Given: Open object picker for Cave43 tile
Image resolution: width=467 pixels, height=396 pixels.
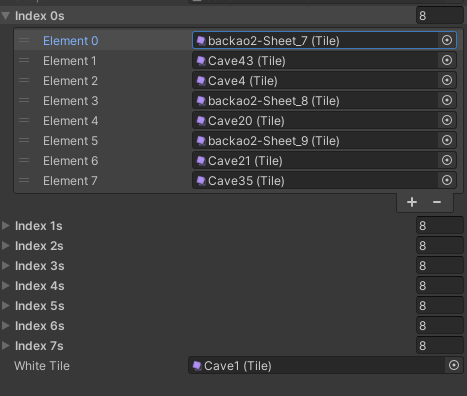Looking at the screenshot, I should click(x=447, y=60).
